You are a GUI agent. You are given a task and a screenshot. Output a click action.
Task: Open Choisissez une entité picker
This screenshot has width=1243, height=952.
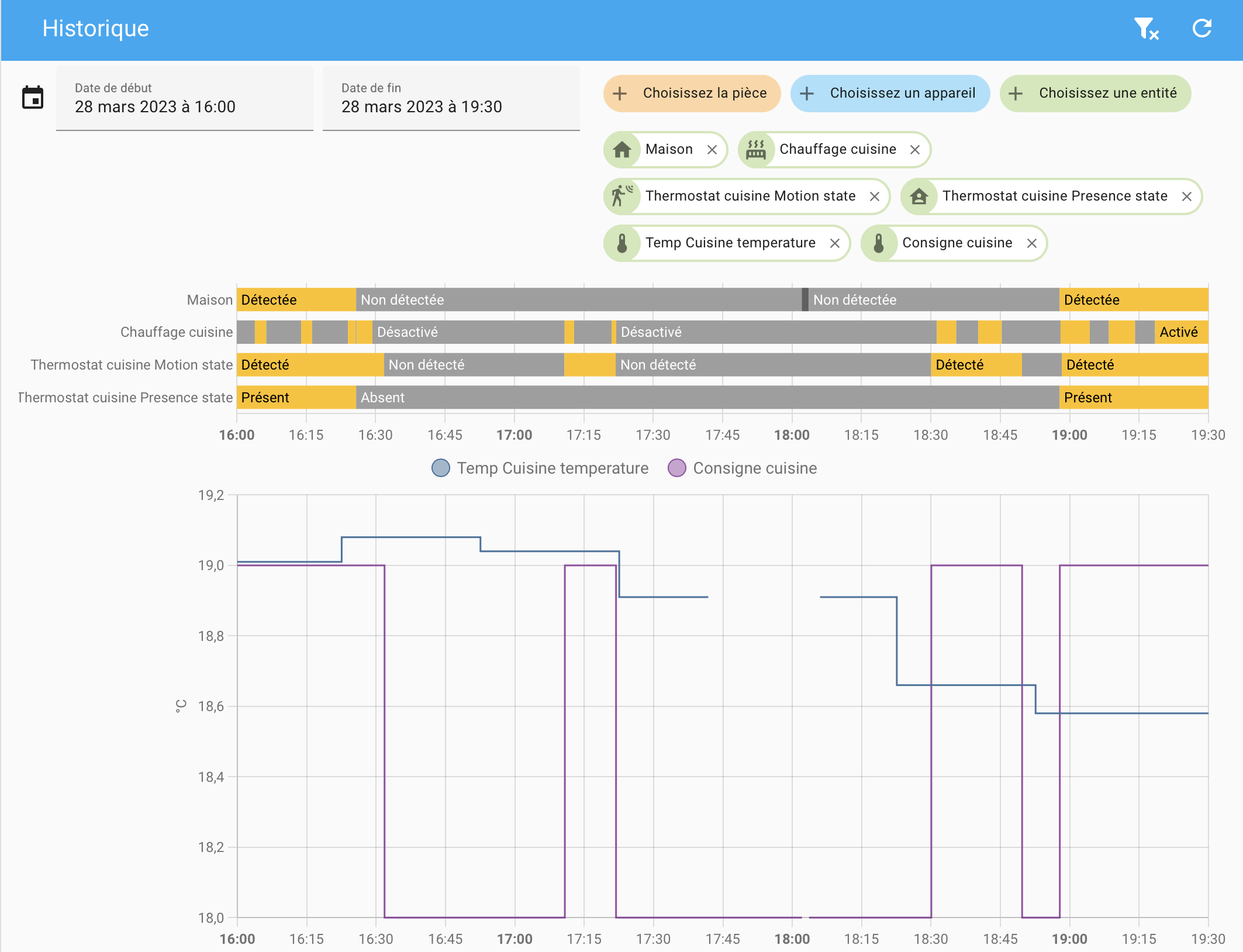tap(1094, 94)
